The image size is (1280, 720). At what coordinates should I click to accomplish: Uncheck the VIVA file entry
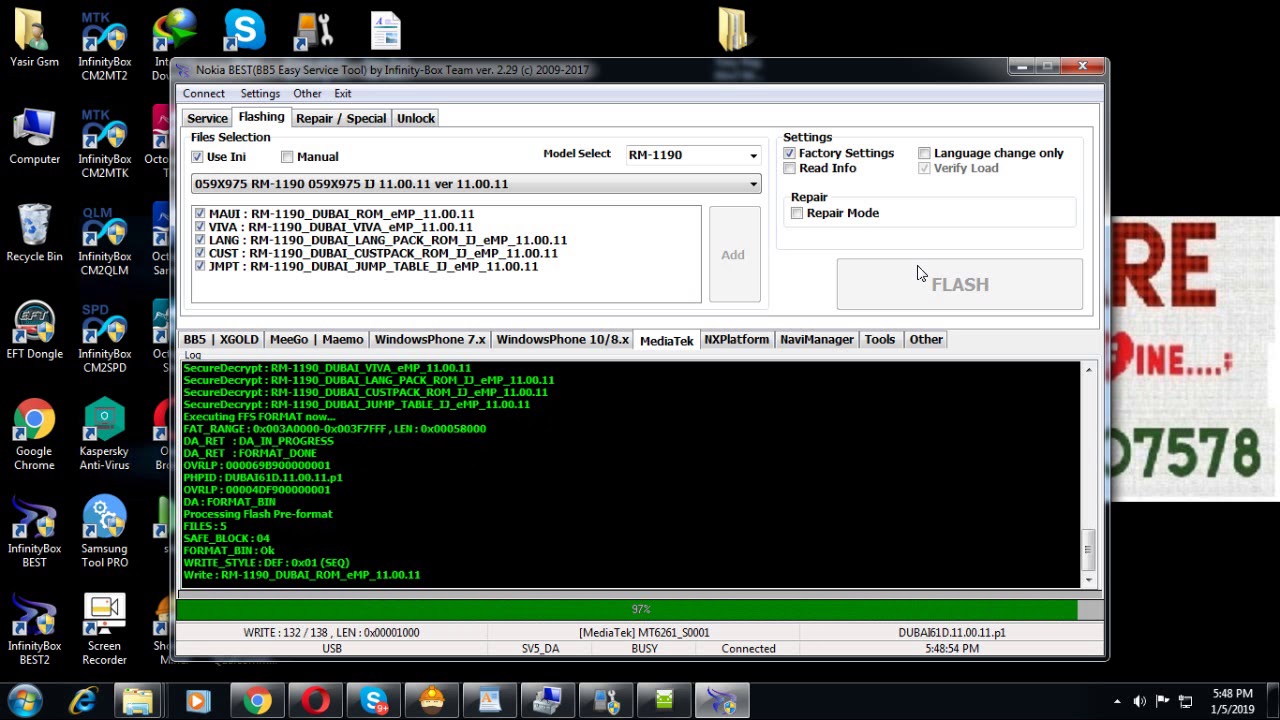(x=200, y=227)
